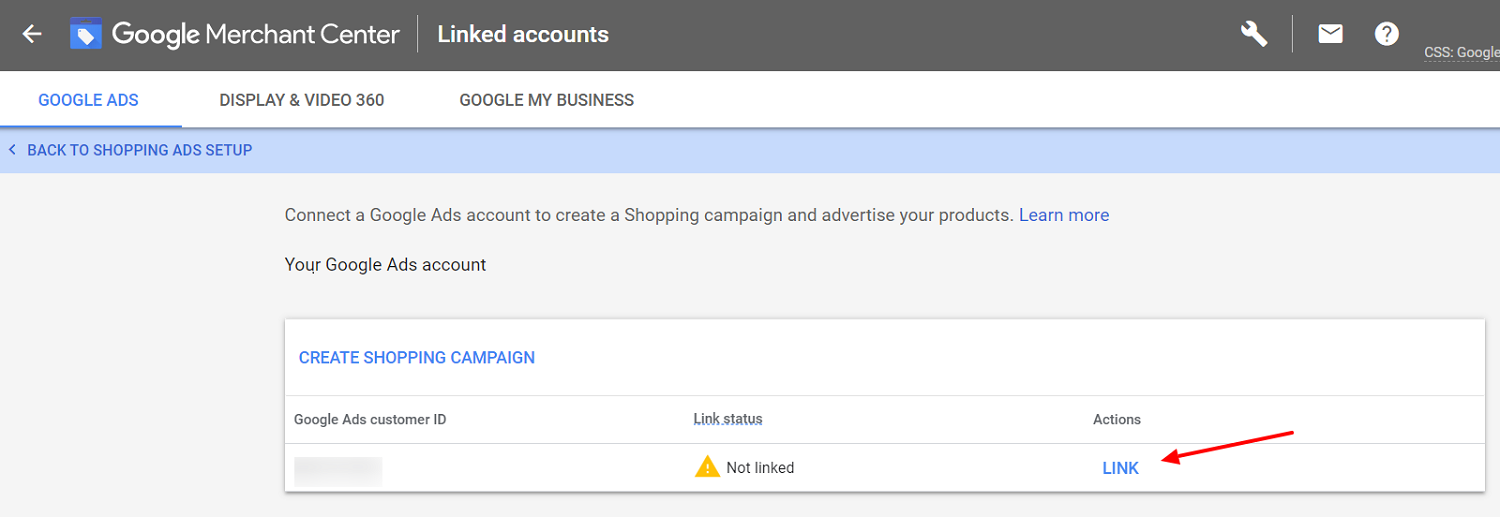
Task: Open the Learn more link
Action: point(1064,215)
